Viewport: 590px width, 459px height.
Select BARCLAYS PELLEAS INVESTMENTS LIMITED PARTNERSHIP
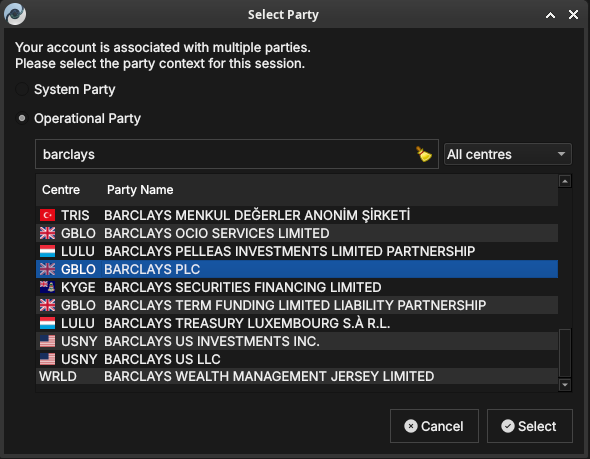pyautogui.click(x=297, y=251)
